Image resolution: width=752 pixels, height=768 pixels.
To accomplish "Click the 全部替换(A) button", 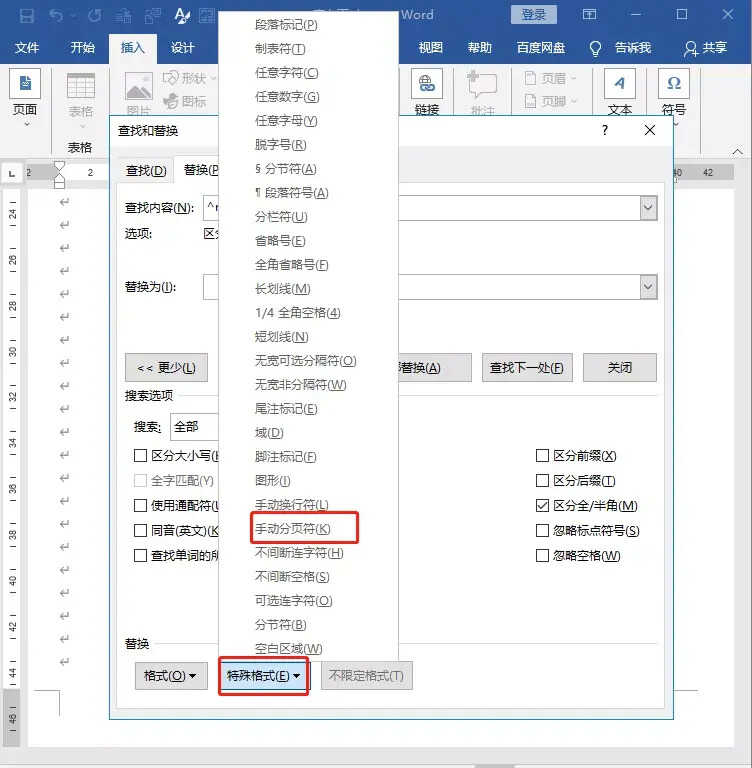I will point(435,367).
